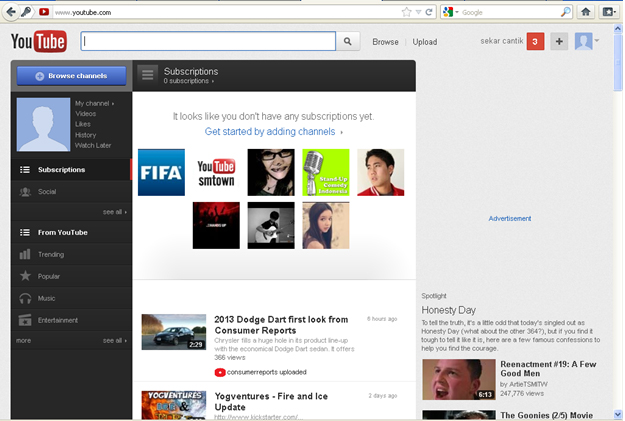Expand see all under Social
This screenshot has width=625, height=421.
coord(115,212)
